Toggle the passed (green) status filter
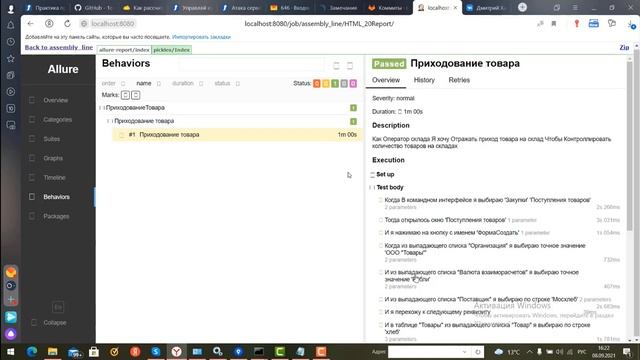 335,83
